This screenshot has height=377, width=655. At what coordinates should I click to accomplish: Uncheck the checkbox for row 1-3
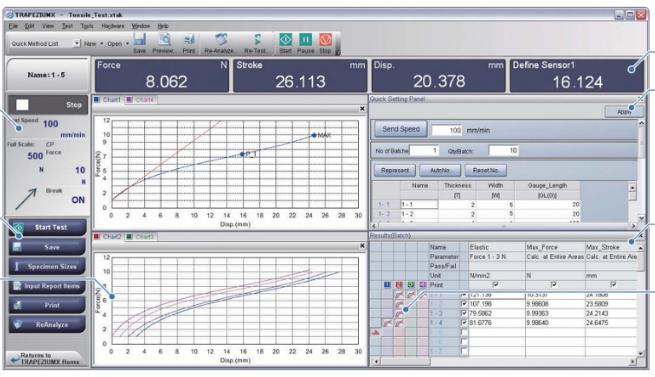coord(464,313)
